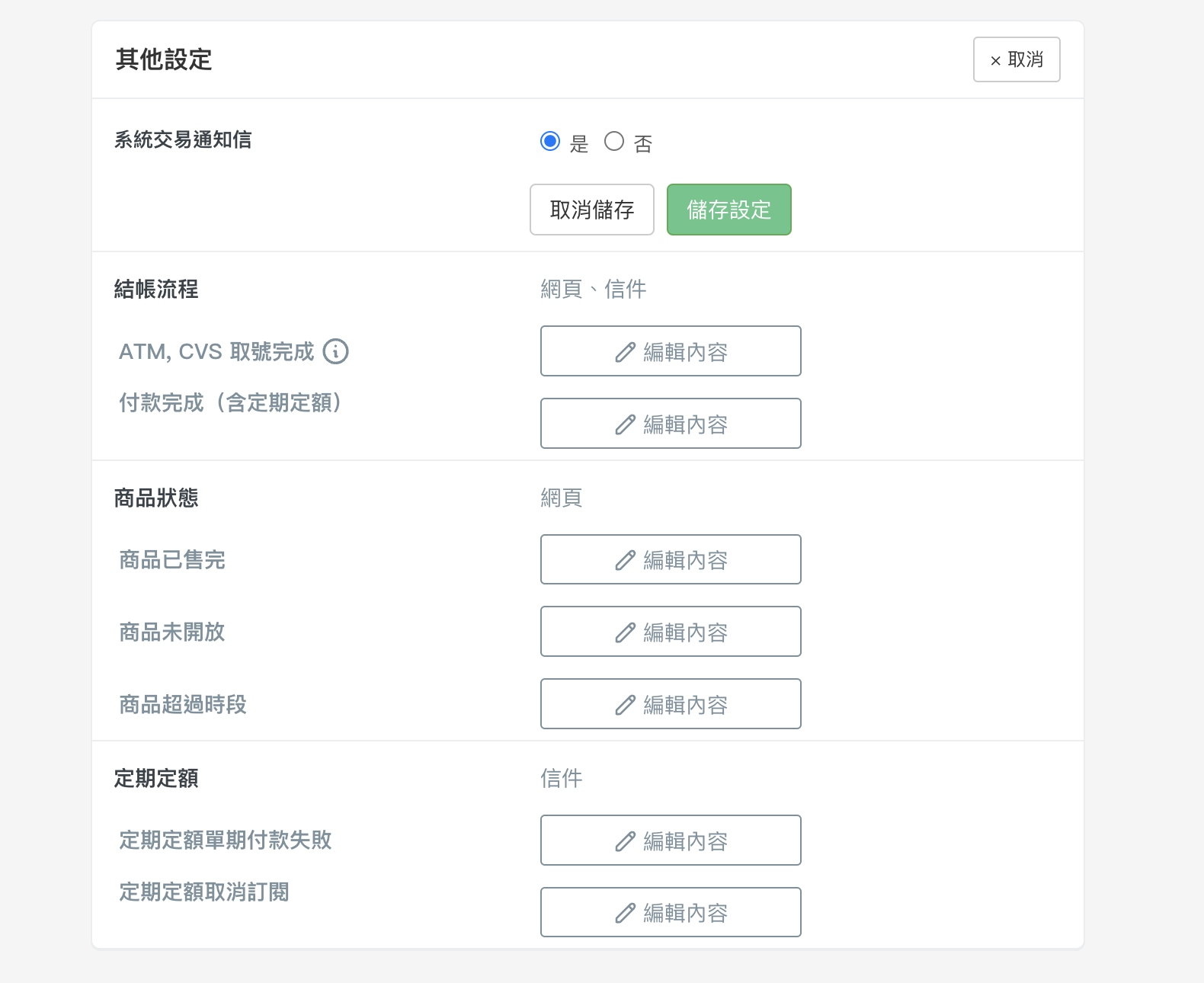
Task: Click the info icon beside ATM, CVS 取號完成
Action: click(x=336, y=351)
